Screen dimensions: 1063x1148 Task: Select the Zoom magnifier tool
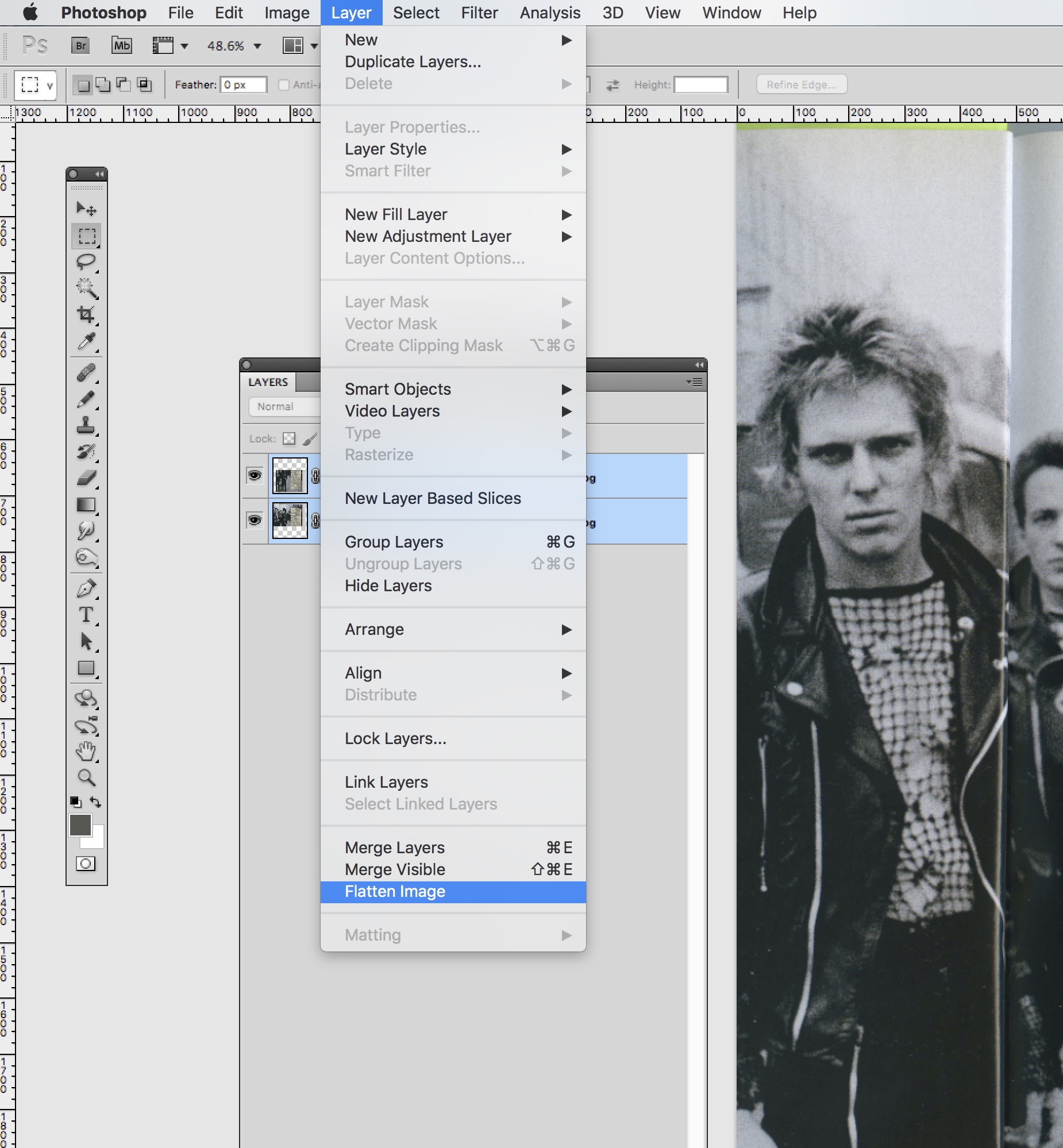click(x=86, y=777)
